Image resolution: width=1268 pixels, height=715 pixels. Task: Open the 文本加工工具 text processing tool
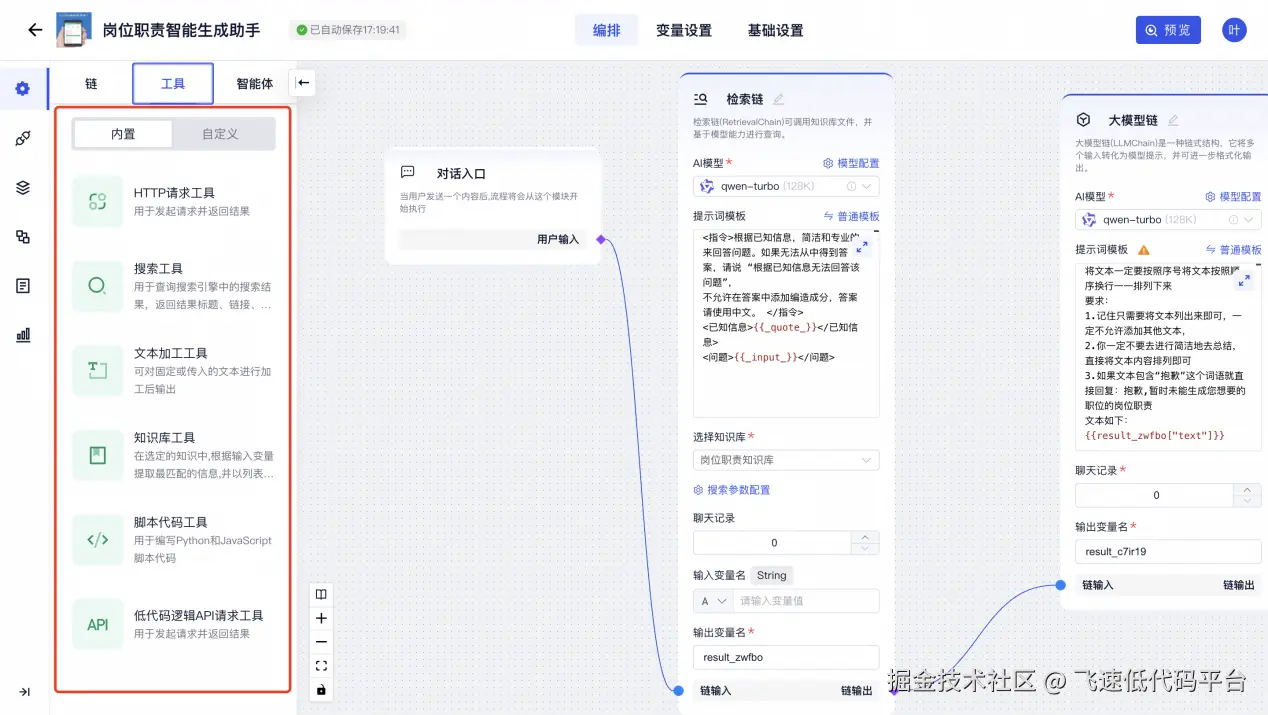tap(175, 369)
